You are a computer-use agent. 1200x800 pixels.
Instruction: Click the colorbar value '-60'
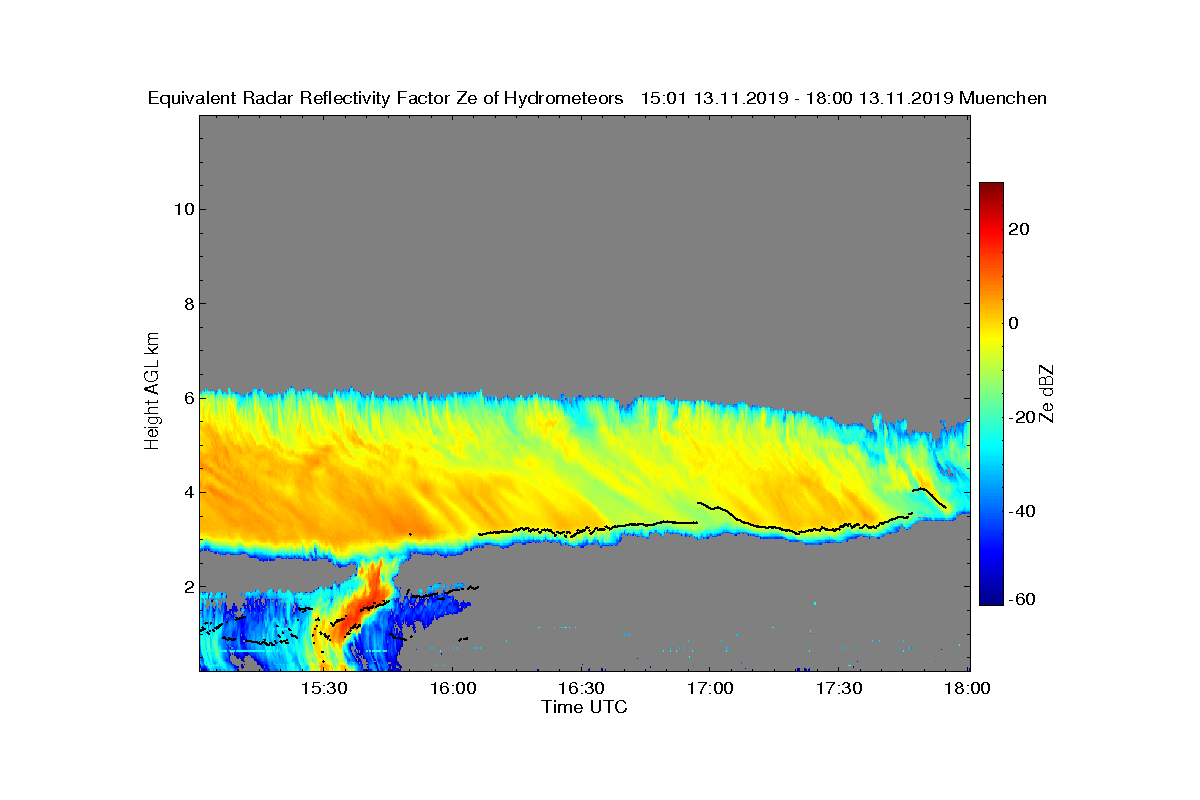[x=1023, y=599]
